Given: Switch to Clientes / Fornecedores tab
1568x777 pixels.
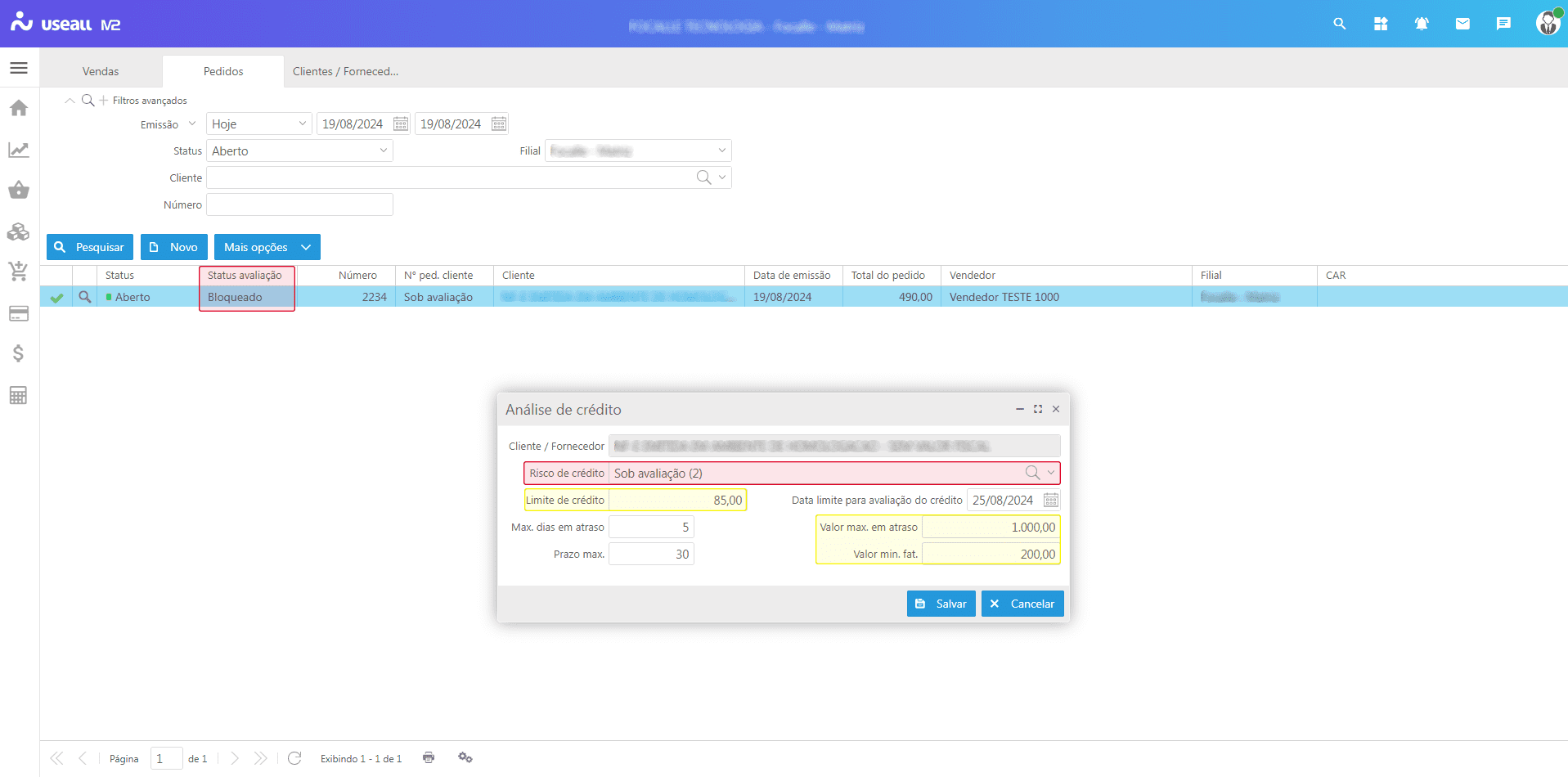Looking at the screenshot, I should point(345,71).
